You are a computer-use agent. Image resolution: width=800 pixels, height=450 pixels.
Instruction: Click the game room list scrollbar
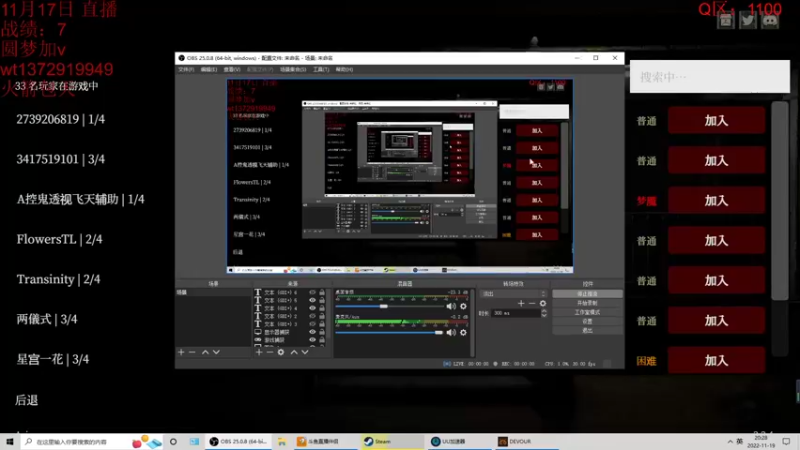coord(780,202)
